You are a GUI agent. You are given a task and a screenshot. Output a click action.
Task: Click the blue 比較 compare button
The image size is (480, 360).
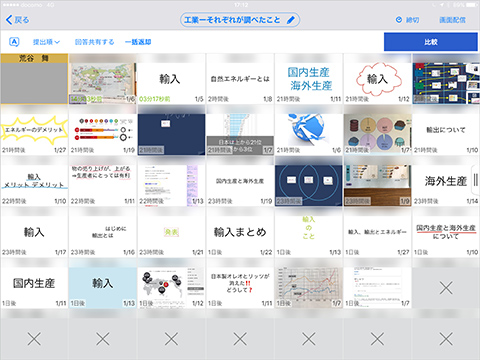[431, 42]
